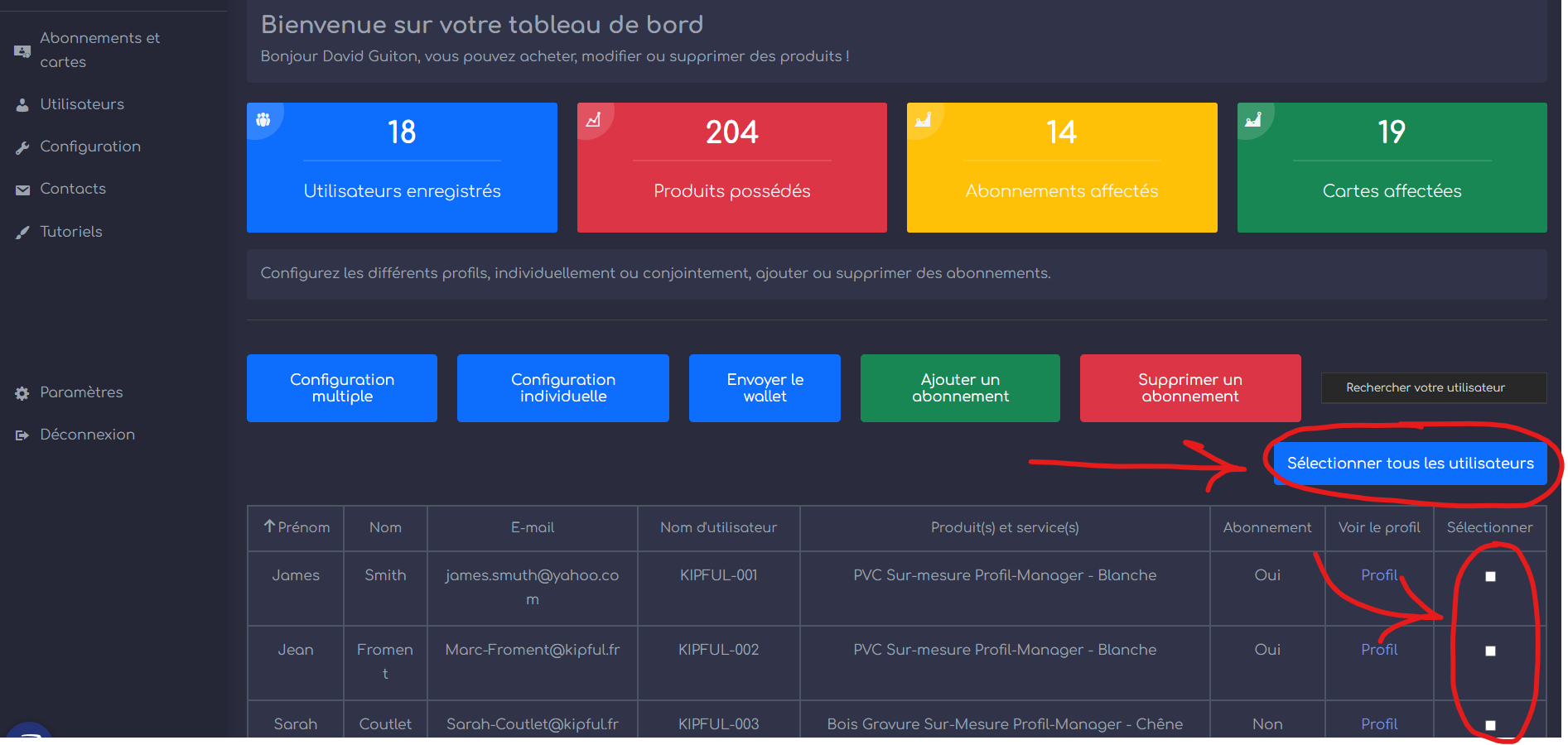Click the Déconnexion logout icon
Screen dimensions: 1568x745
pyautogui.click(x=22, y=435)
